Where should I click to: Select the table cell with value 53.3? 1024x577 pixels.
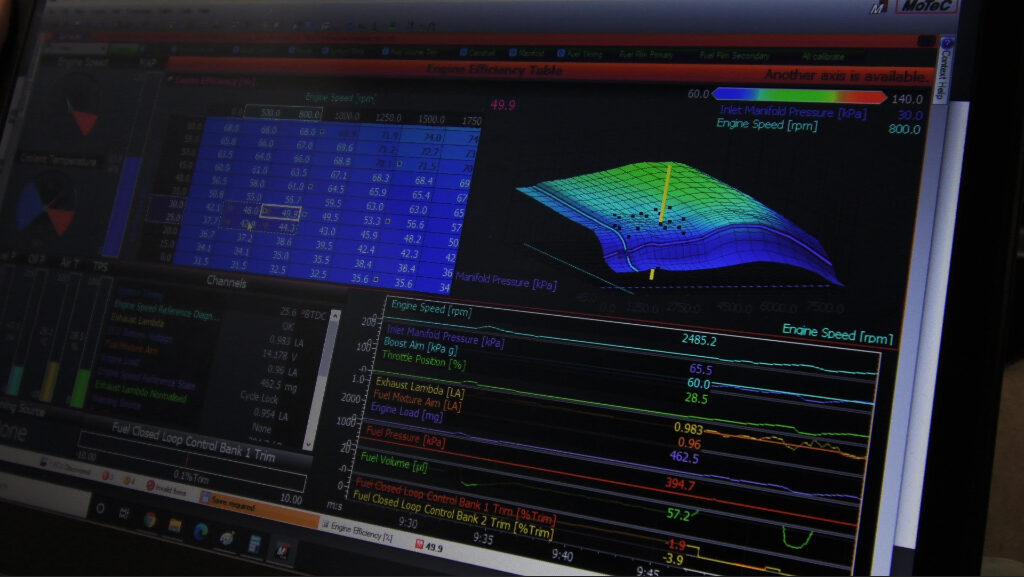pos(372,221)
